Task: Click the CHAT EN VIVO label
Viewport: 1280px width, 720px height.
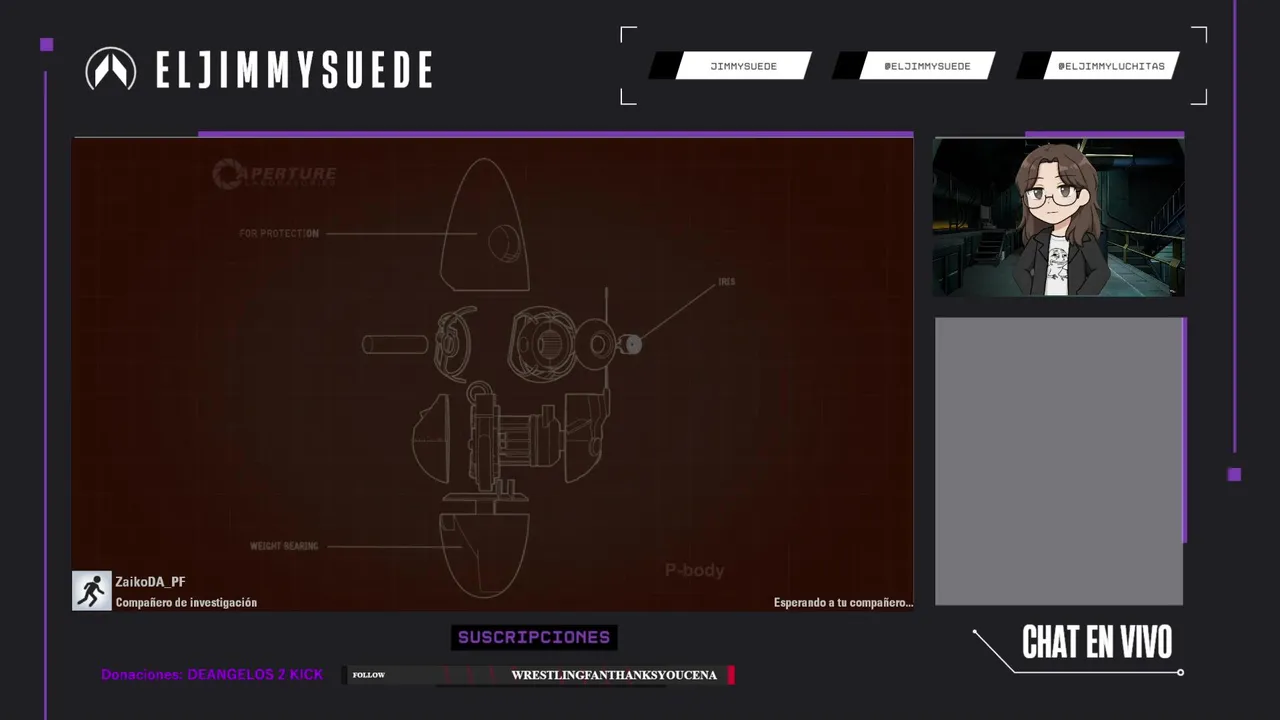Action: pos(1097,642)
